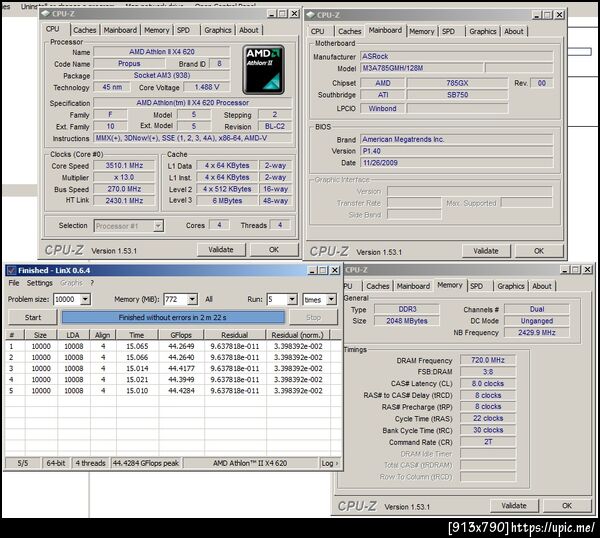Open About tab in Memory window
The width and height of the screenshot is (600, 538).
pos(542,286)
